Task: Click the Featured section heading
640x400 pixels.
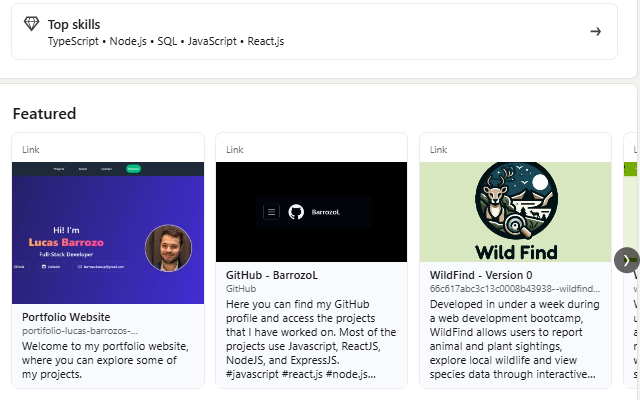Action: [x=44, y=113]
